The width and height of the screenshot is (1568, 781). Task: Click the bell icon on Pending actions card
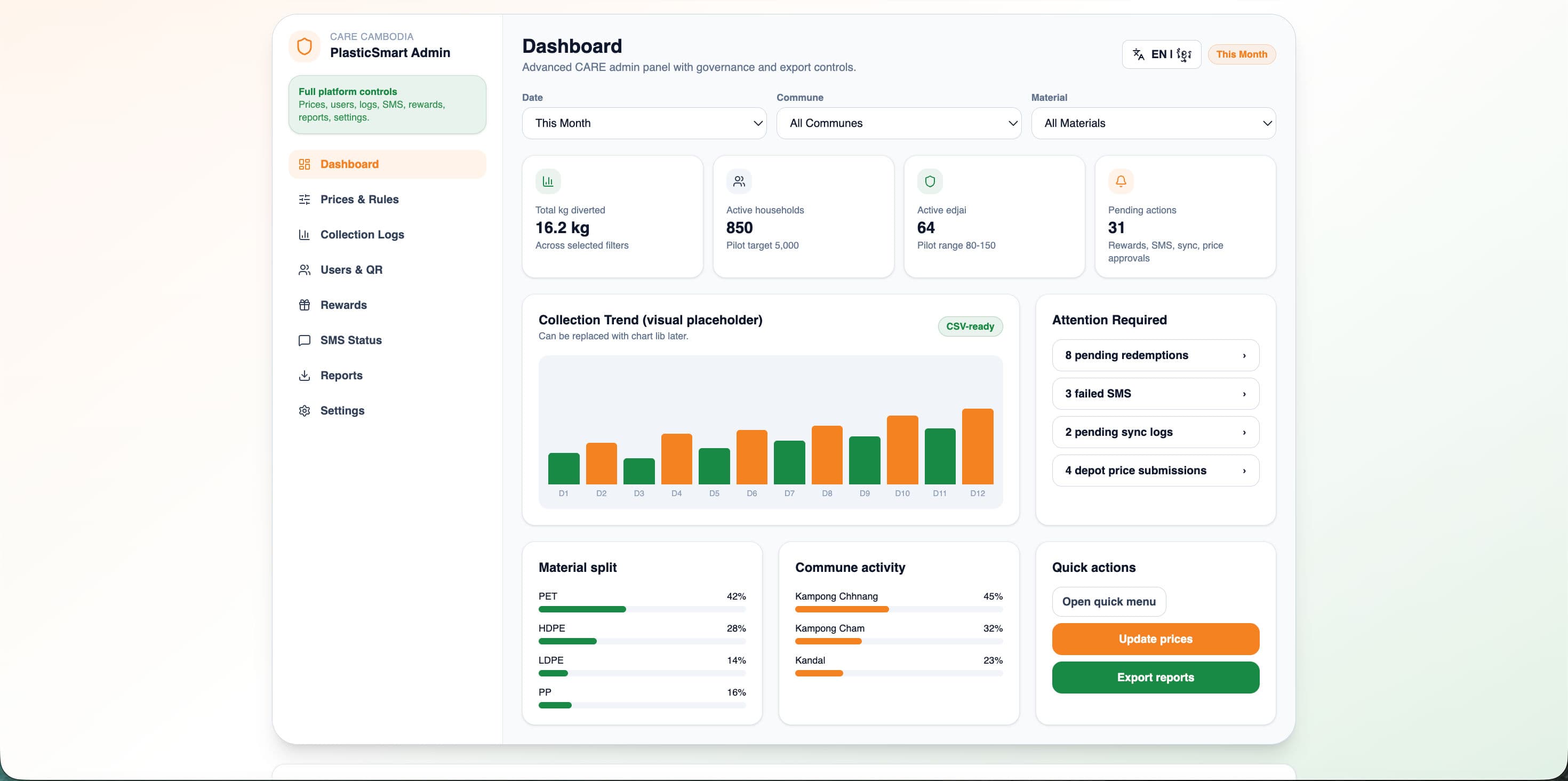1121,181
